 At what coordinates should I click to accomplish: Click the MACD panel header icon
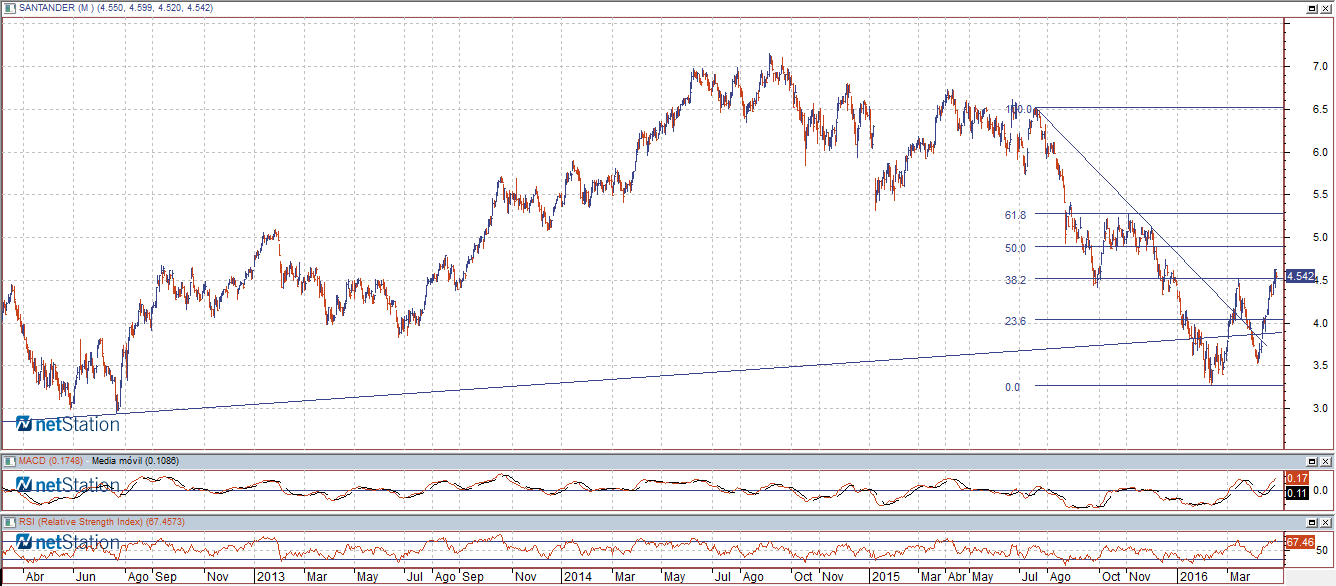[x=8, y=461]
